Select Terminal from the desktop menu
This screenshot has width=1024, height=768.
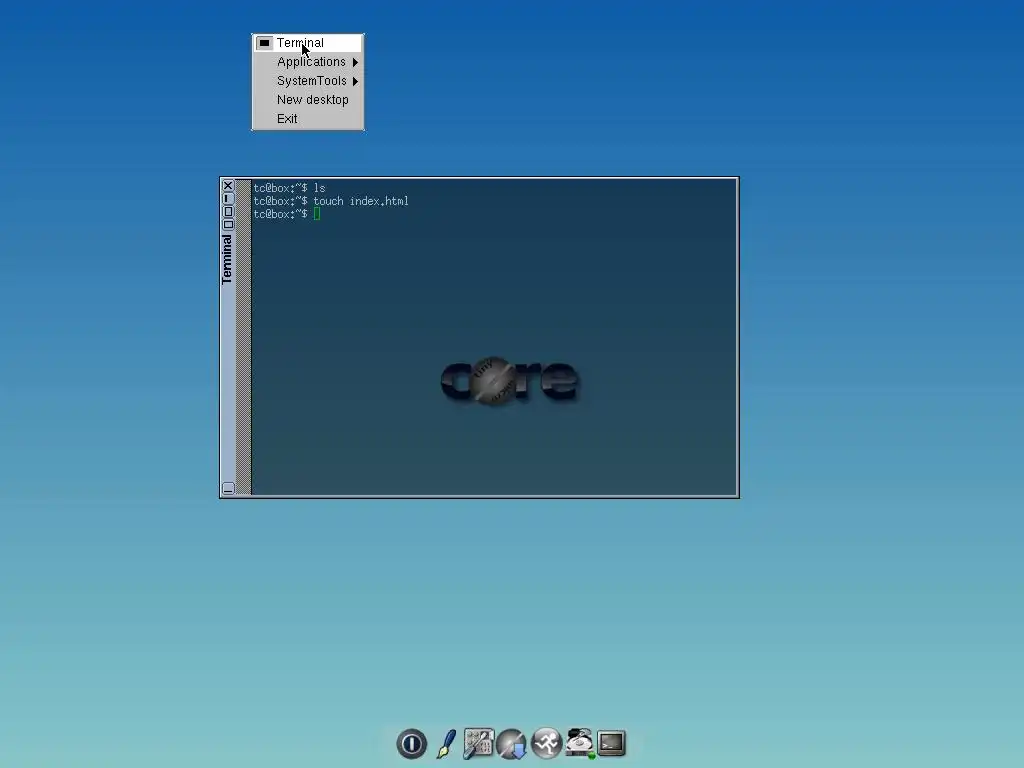click(x=308, y=43)
